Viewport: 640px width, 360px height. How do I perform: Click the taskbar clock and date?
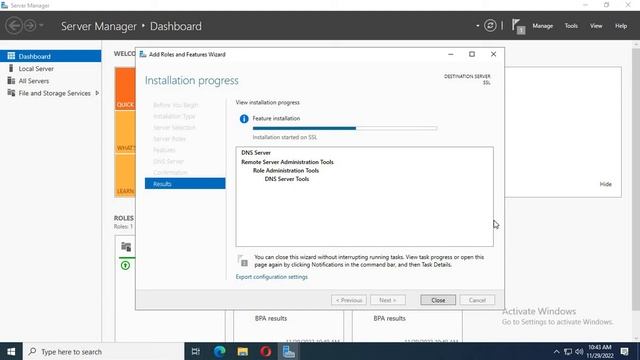(x=600, y=351)
